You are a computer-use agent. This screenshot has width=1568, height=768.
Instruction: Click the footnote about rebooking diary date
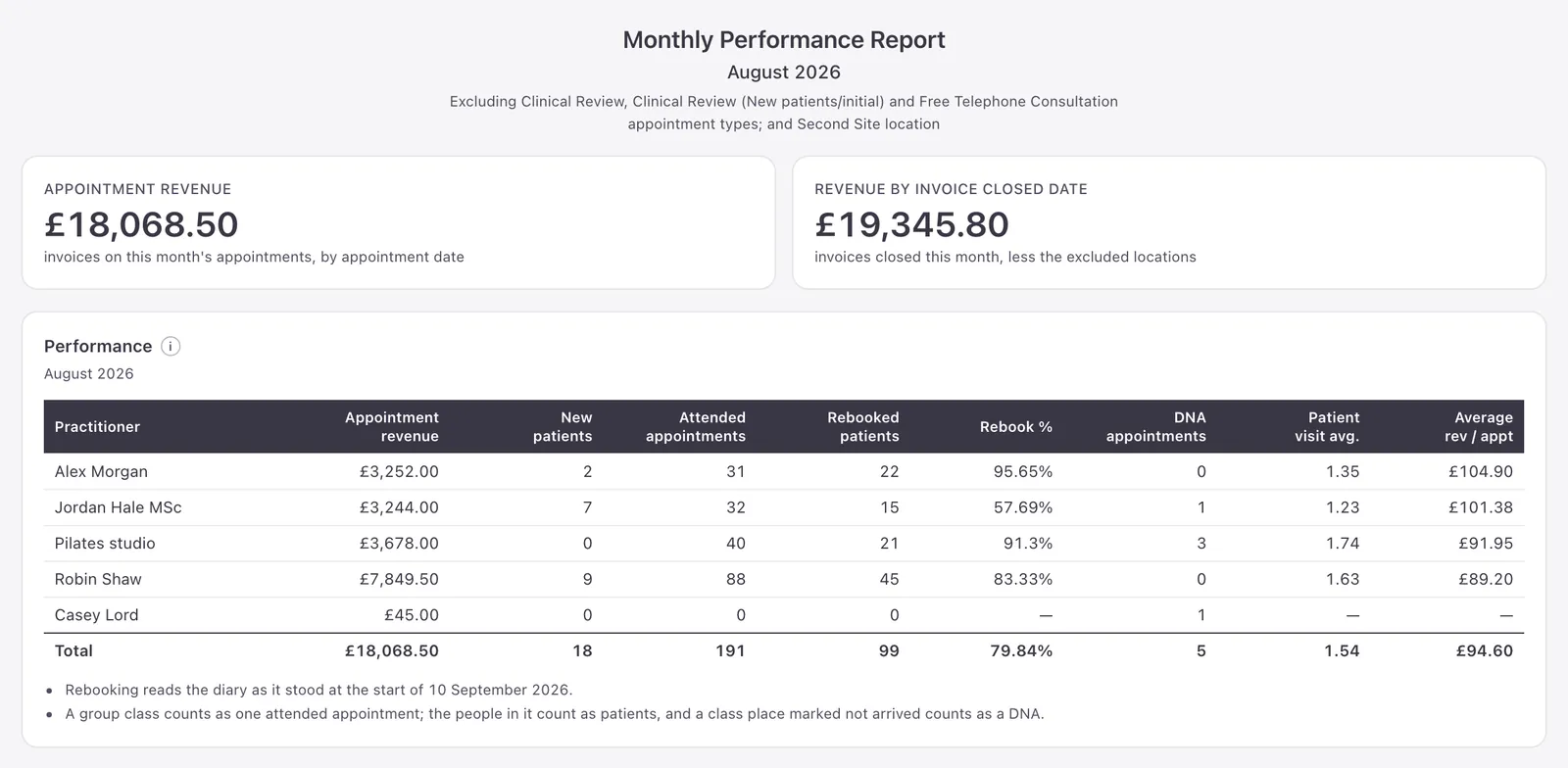coord(318,690)
